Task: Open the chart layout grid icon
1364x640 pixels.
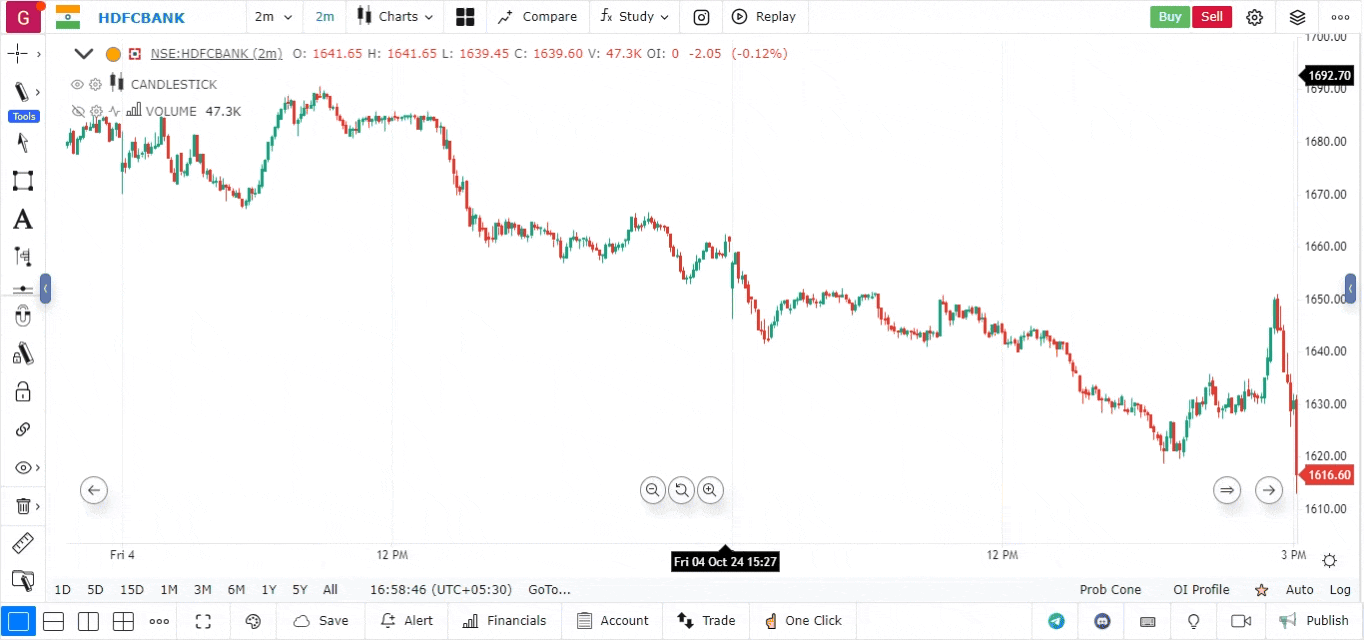Action: pyautogui.click(x=464, y=17)
